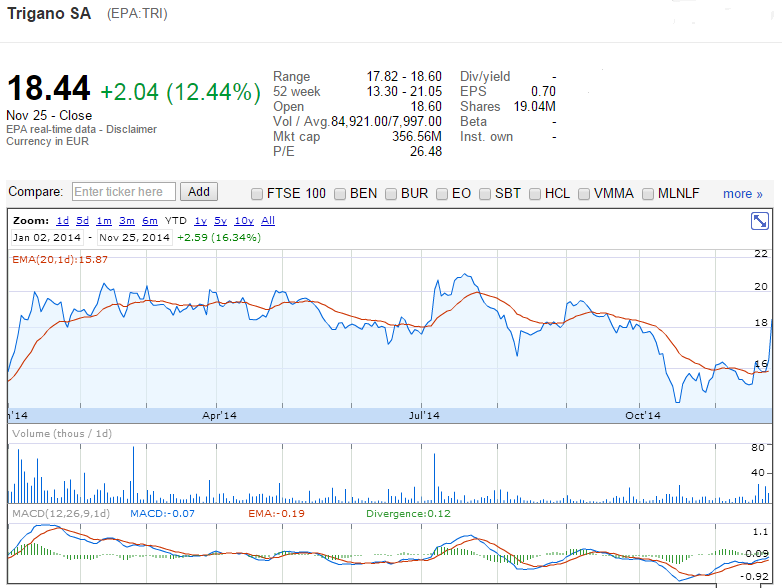Tick the MLNLF comparison checkbox
This screenshot has height=588, width=782.
648,194
